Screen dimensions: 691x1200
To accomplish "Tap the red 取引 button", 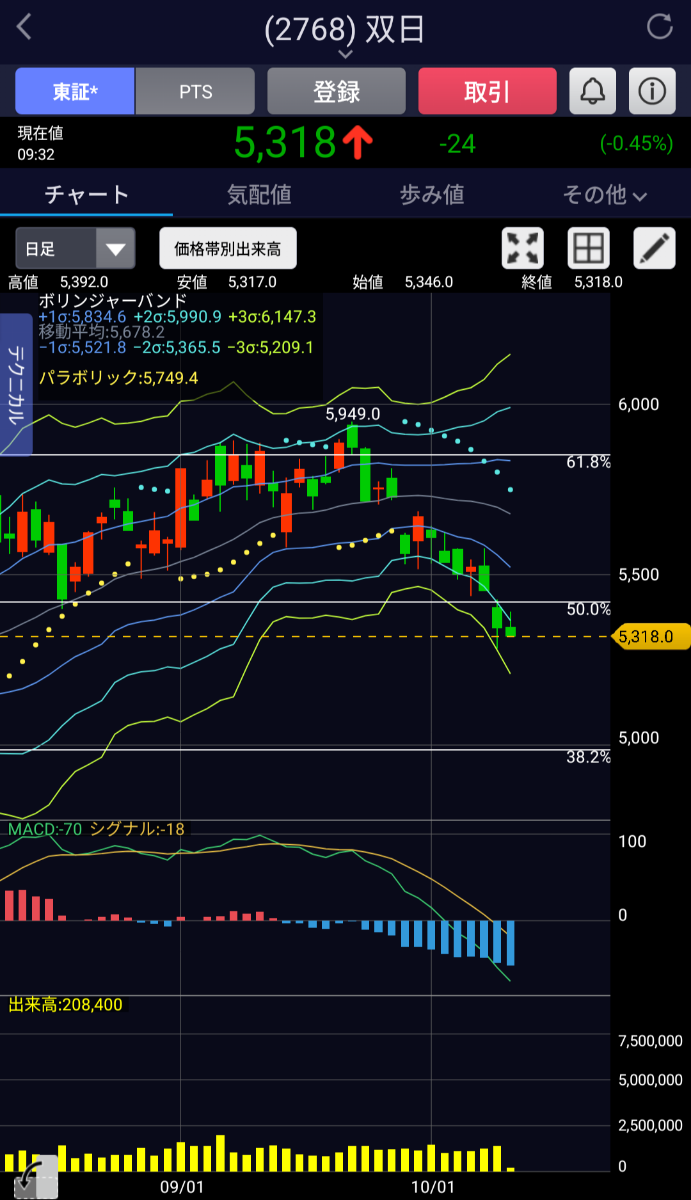I will [x=487, y=92].
